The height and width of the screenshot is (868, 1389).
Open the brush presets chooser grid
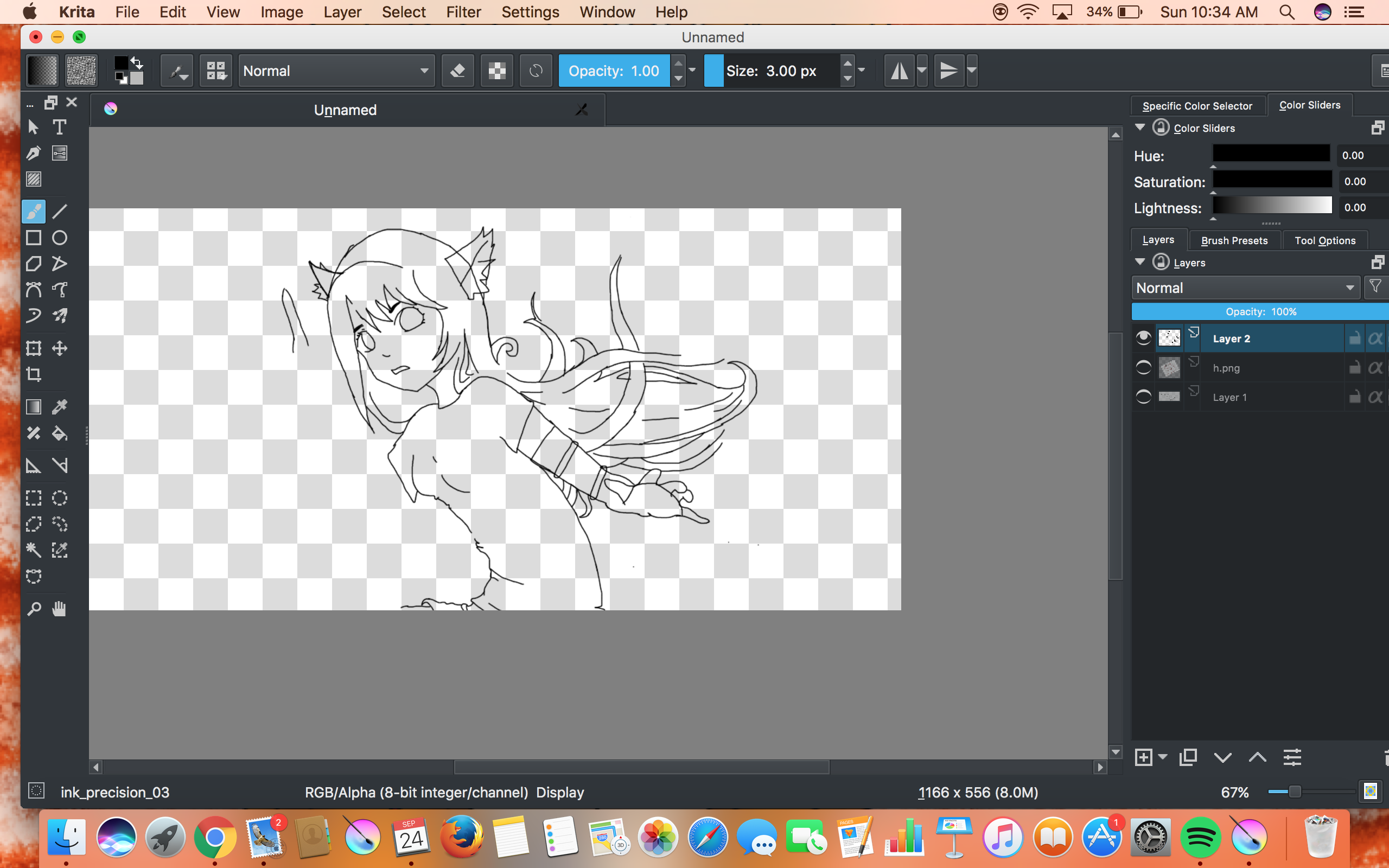point(216,71)
